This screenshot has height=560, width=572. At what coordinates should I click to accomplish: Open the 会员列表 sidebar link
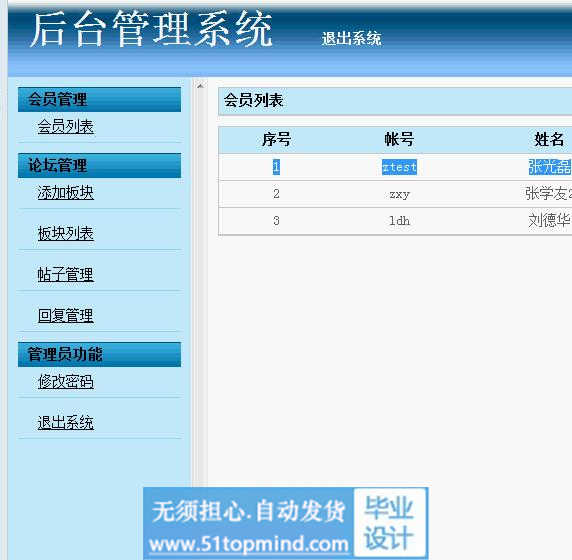[66, 127]
